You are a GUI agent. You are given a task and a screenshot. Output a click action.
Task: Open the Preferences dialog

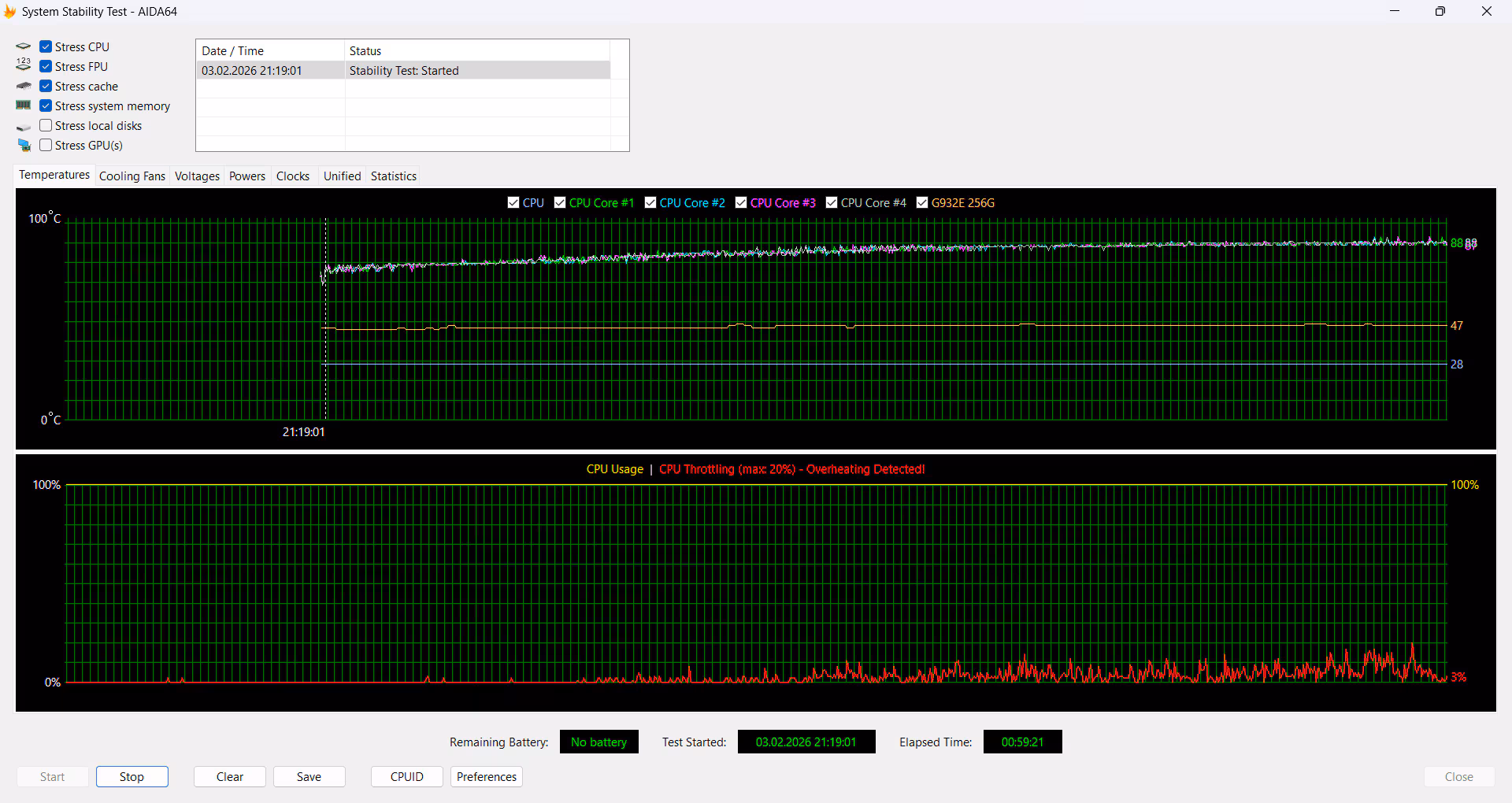[486, 777]
